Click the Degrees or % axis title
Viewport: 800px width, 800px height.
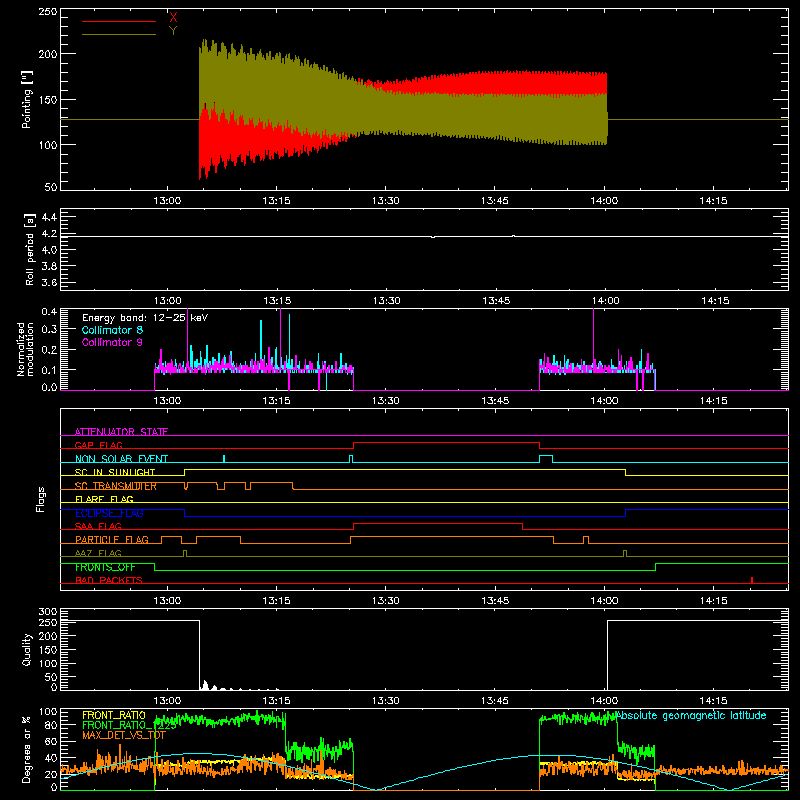click(27, 749)
